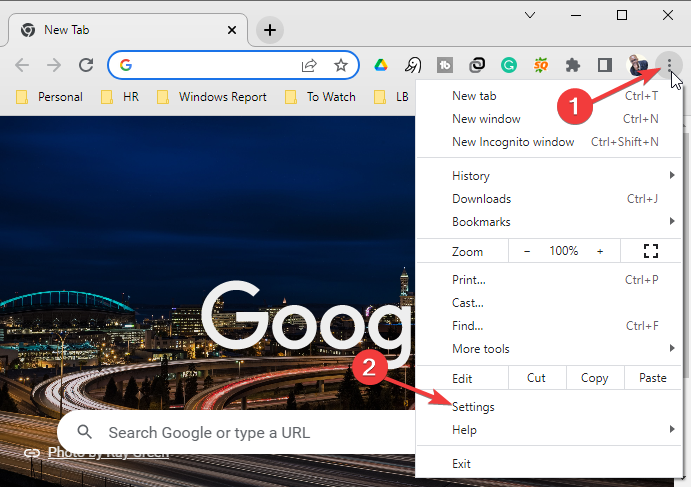Click the linked-squares extension icon
The image size is (691, 487).
(477, 65)
